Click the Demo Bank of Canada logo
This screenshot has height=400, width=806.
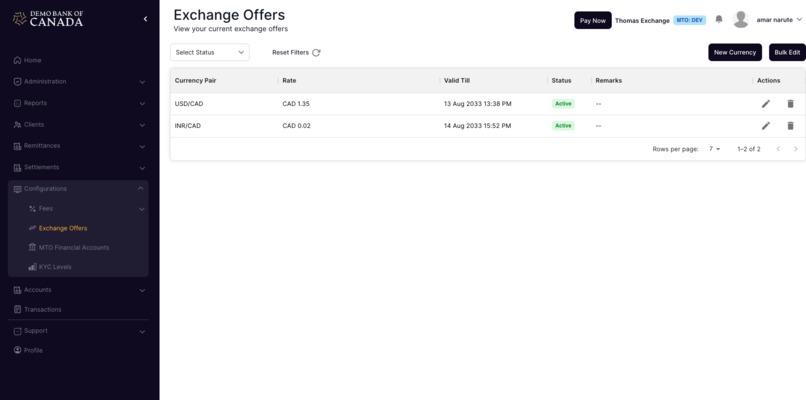(x=48, y=19)
